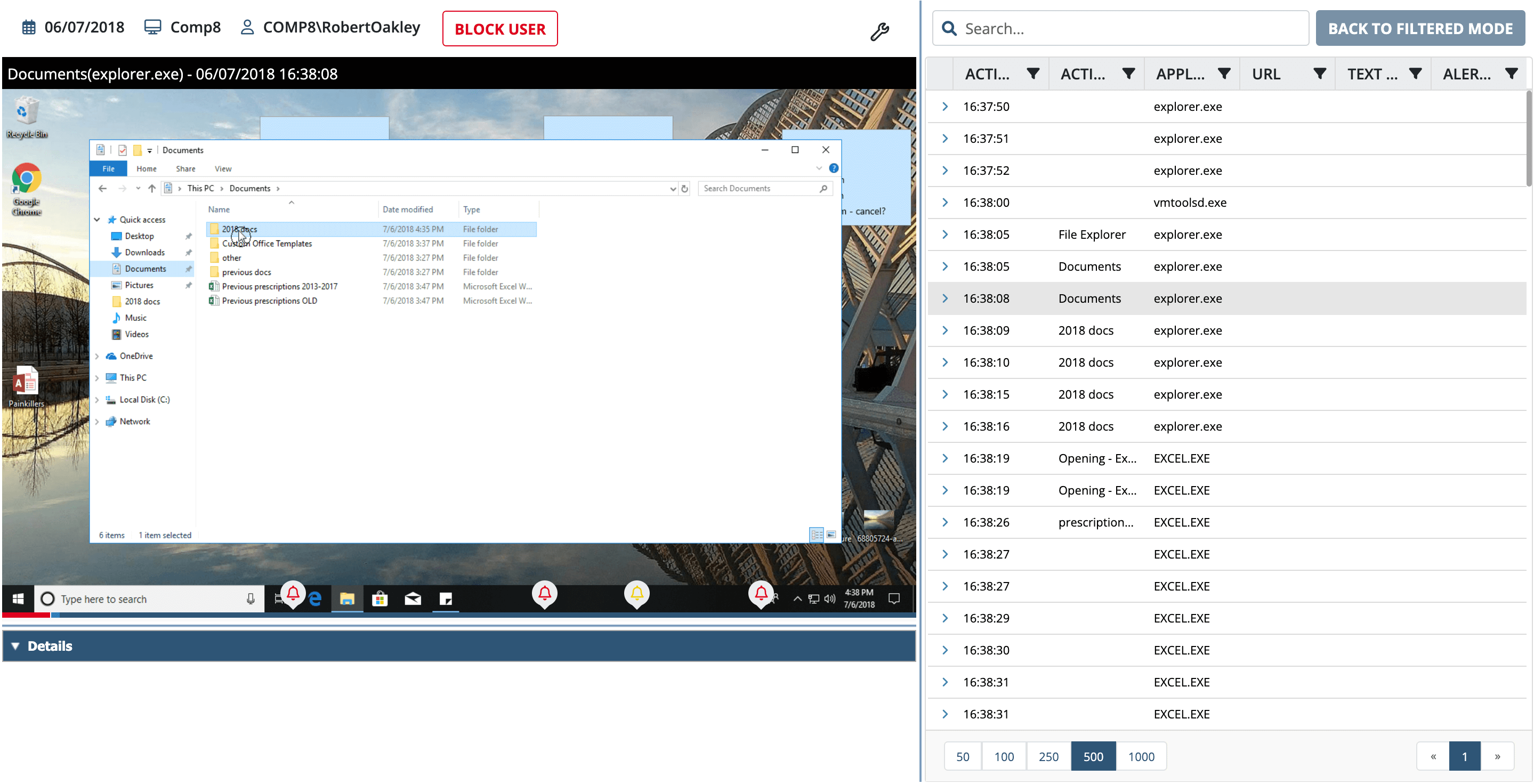1534x784 pixels.
Task: Click the Microsoft Store taskbar icon
Action: (380, 599)
